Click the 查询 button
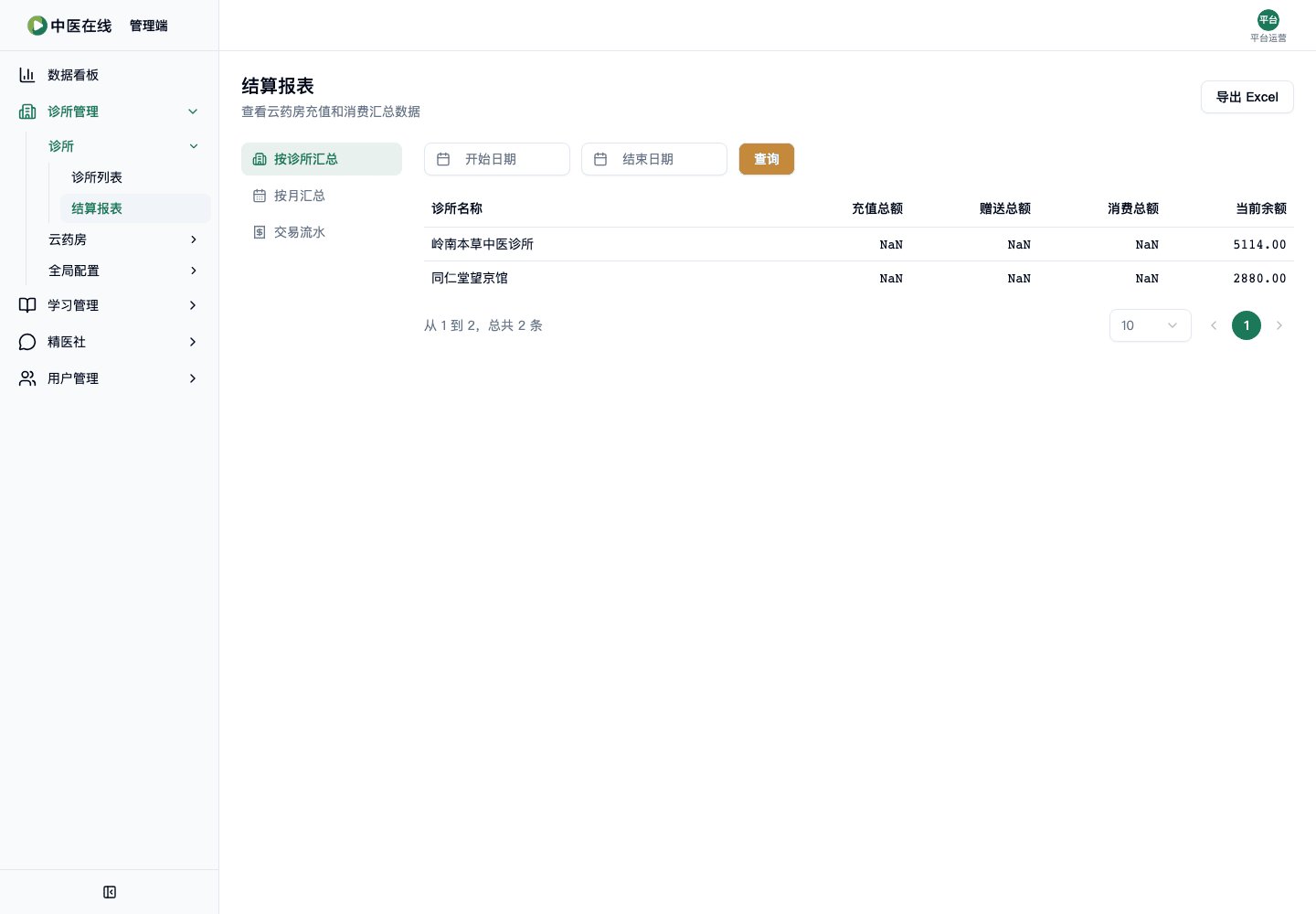 [x=767, y=159]
